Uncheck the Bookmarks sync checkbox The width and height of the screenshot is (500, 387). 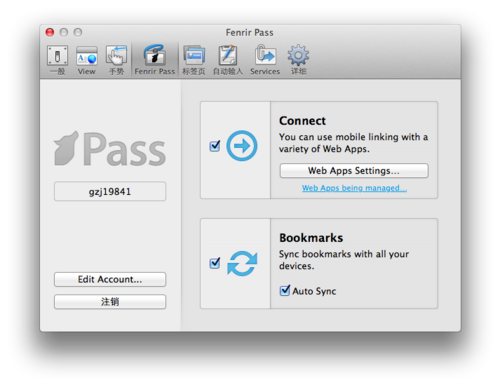click(x=215, y=263)
